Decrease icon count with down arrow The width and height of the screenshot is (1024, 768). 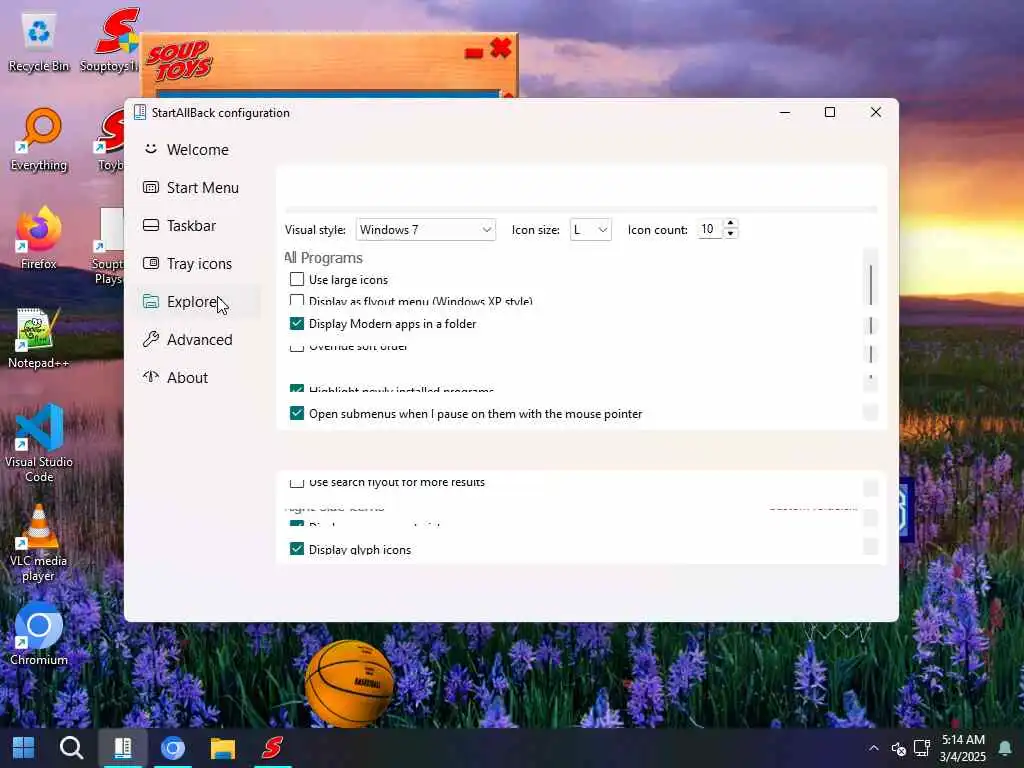(x=731, y=234)
